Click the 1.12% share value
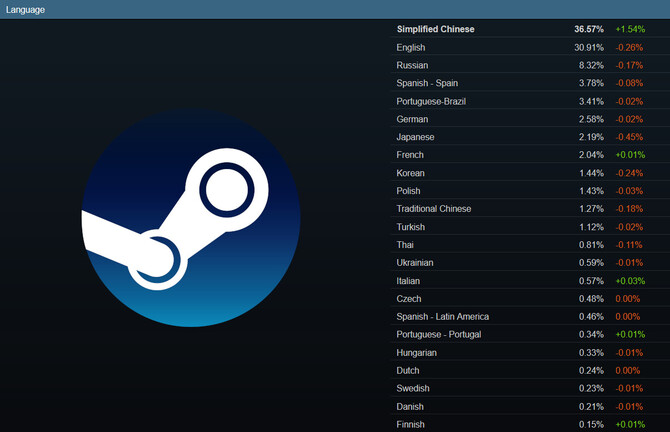The image size is (670, 432). (x=591, y=227)
